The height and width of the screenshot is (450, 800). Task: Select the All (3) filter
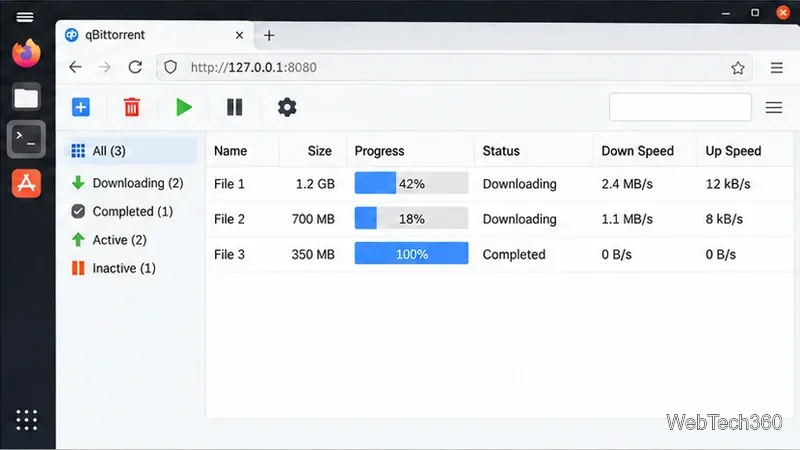pos(130,151)
